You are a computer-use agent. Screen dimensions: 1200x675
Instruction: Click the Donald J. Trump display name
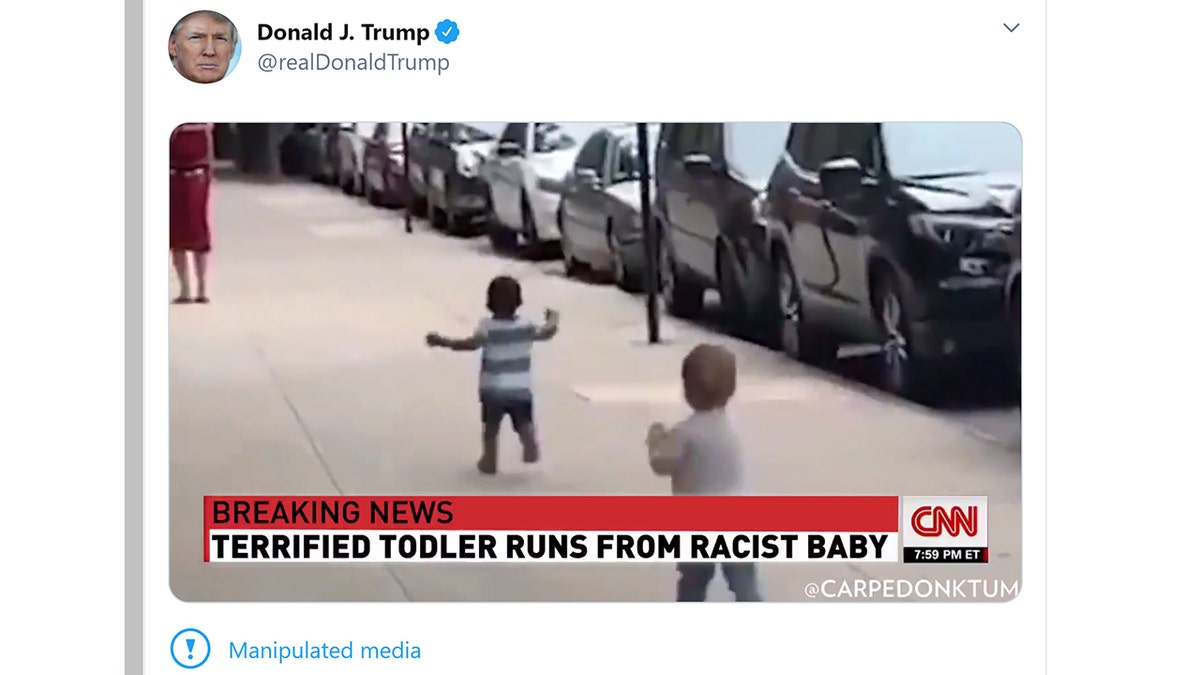tap(343, 32)
